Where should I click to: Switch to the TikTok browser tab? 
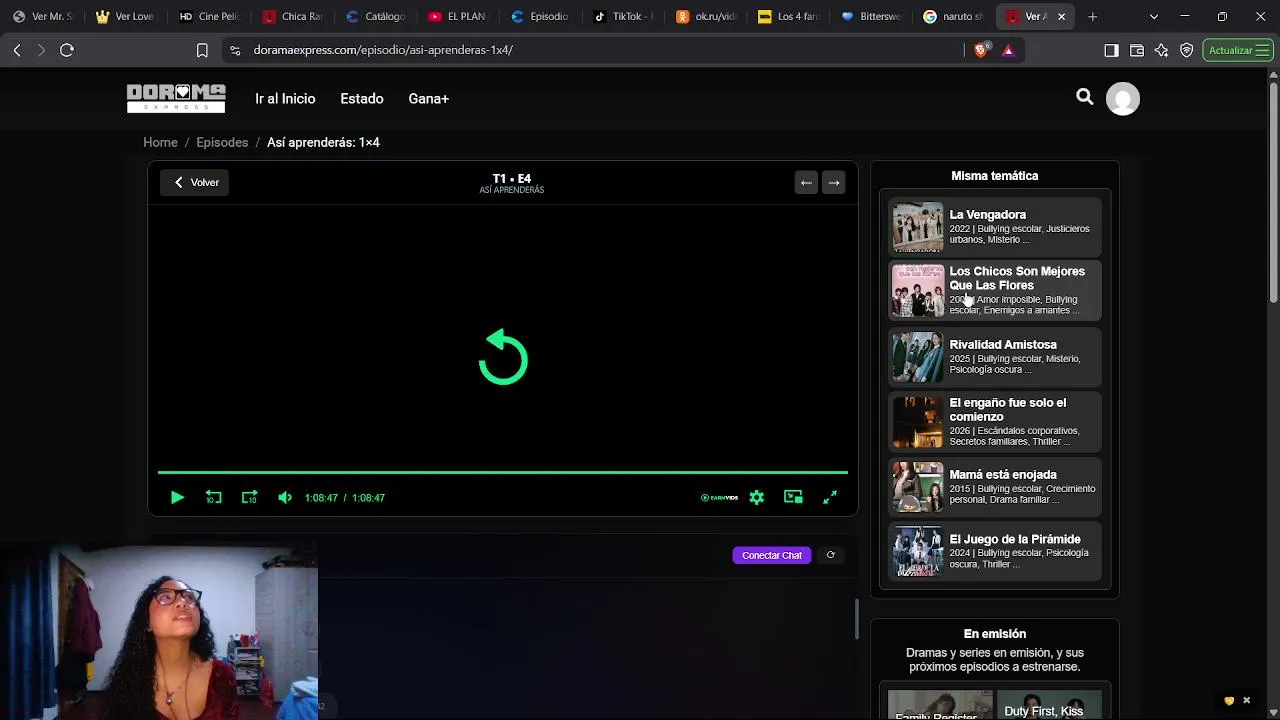(624, 16)
